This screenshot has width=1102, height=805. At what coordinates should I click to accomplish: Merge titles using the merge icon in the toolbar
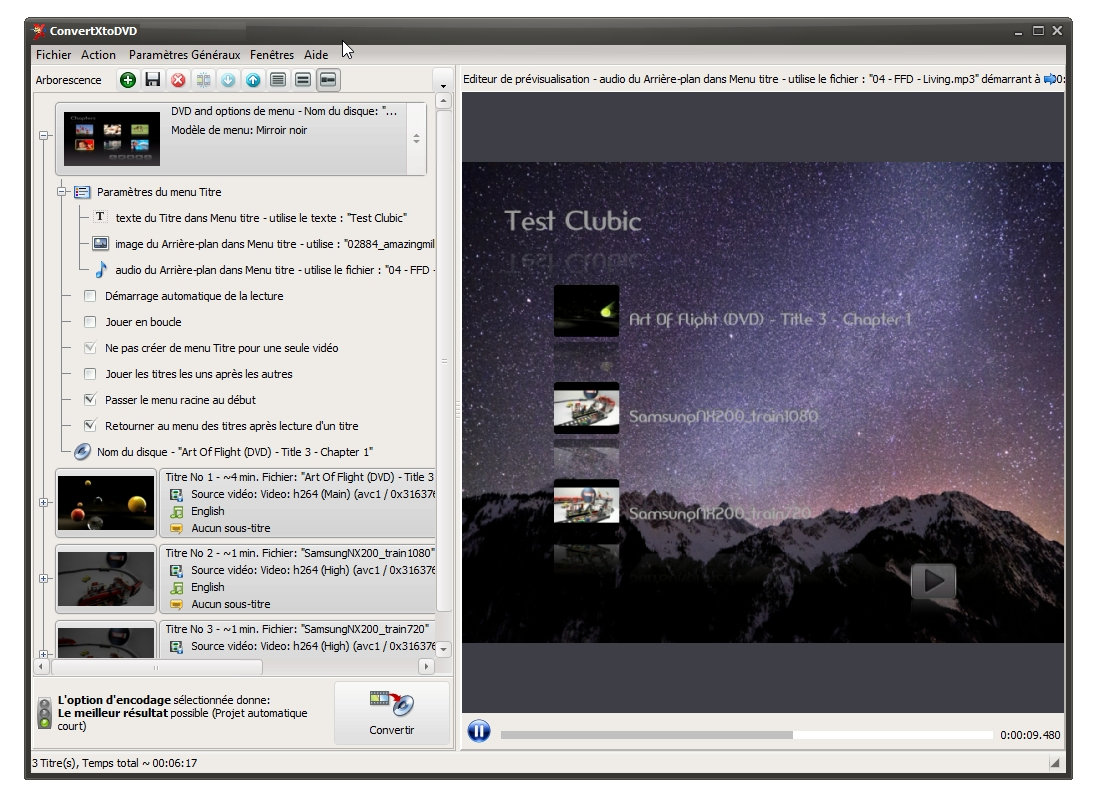point(202,80)
